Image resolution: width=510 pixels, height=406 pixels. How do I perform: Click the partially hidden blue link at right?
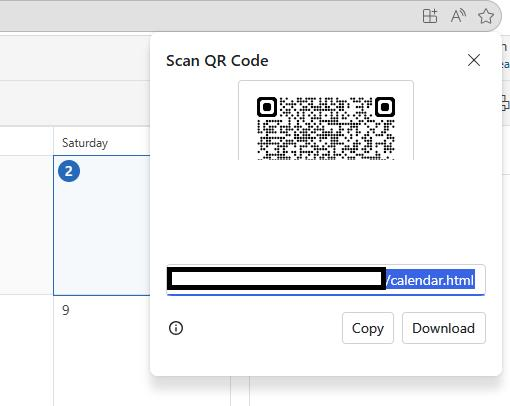point(506,64)
